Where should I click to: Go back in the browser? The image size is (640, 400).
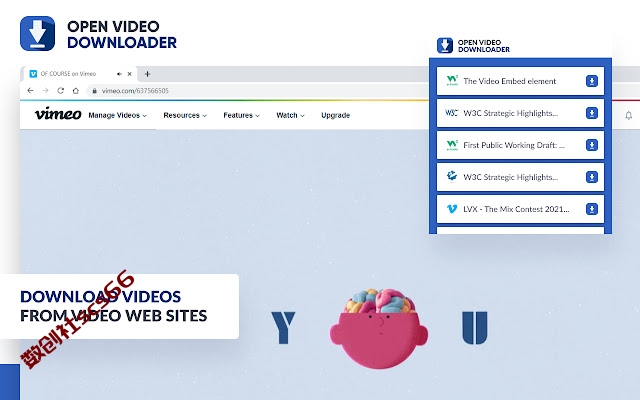tap(30, 91)
